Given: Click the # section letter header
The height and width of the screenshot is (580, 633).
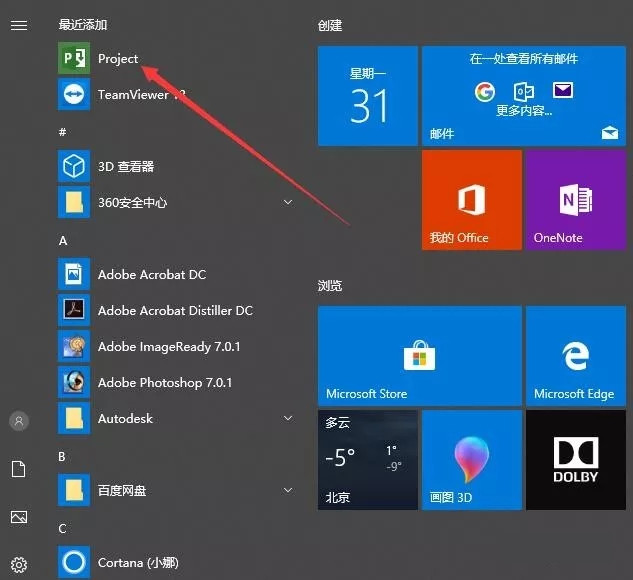Looking at the screenshot, I should [x=63, y=132].
